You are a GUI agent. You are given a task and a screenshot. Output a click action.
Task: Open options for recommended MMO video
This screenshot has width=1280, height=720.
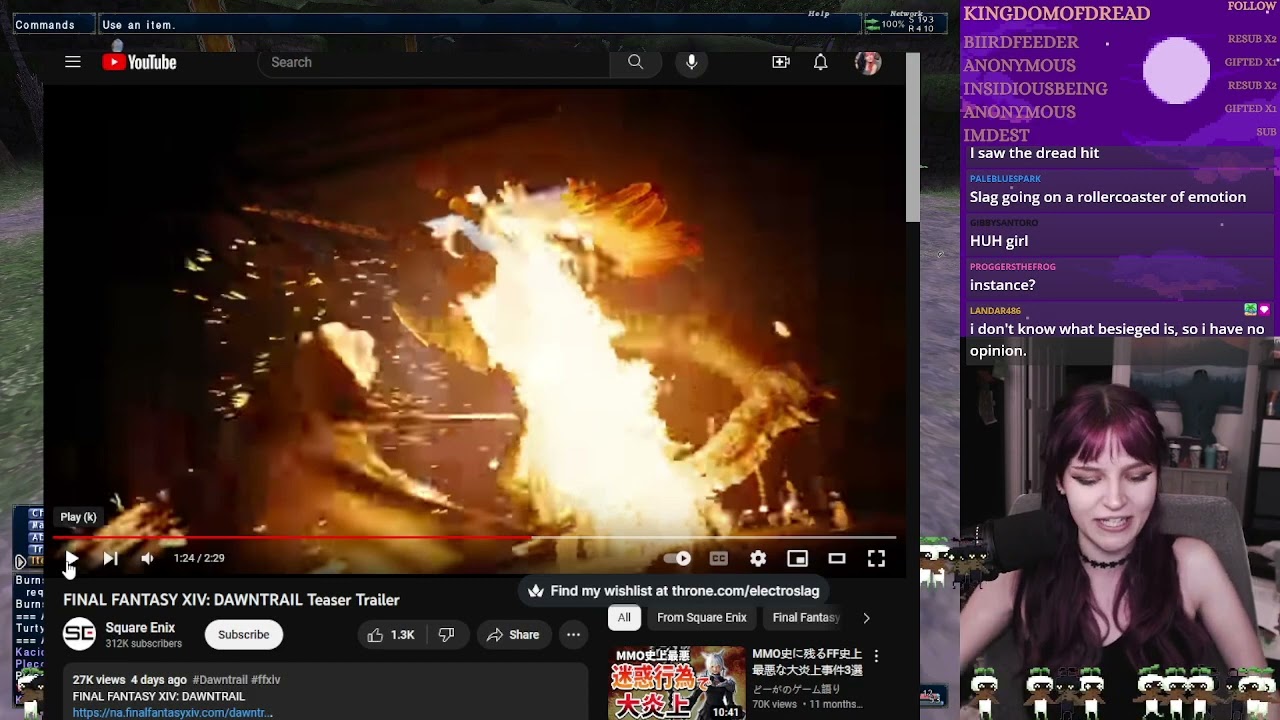[x=876, y=656]
